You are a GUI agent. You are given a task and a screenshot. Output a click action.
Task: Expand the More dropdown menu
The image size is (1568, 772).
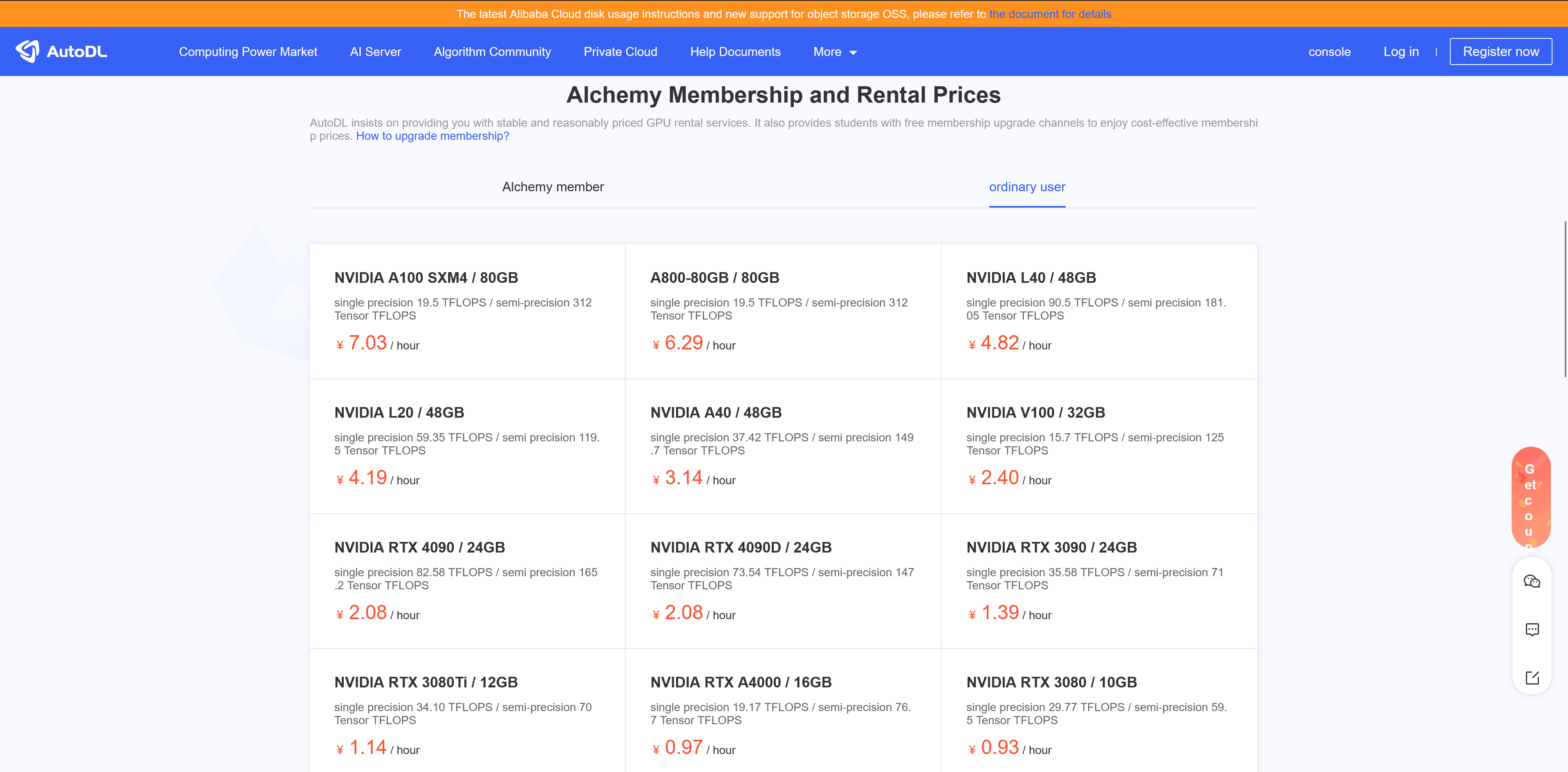pos(835,52)
